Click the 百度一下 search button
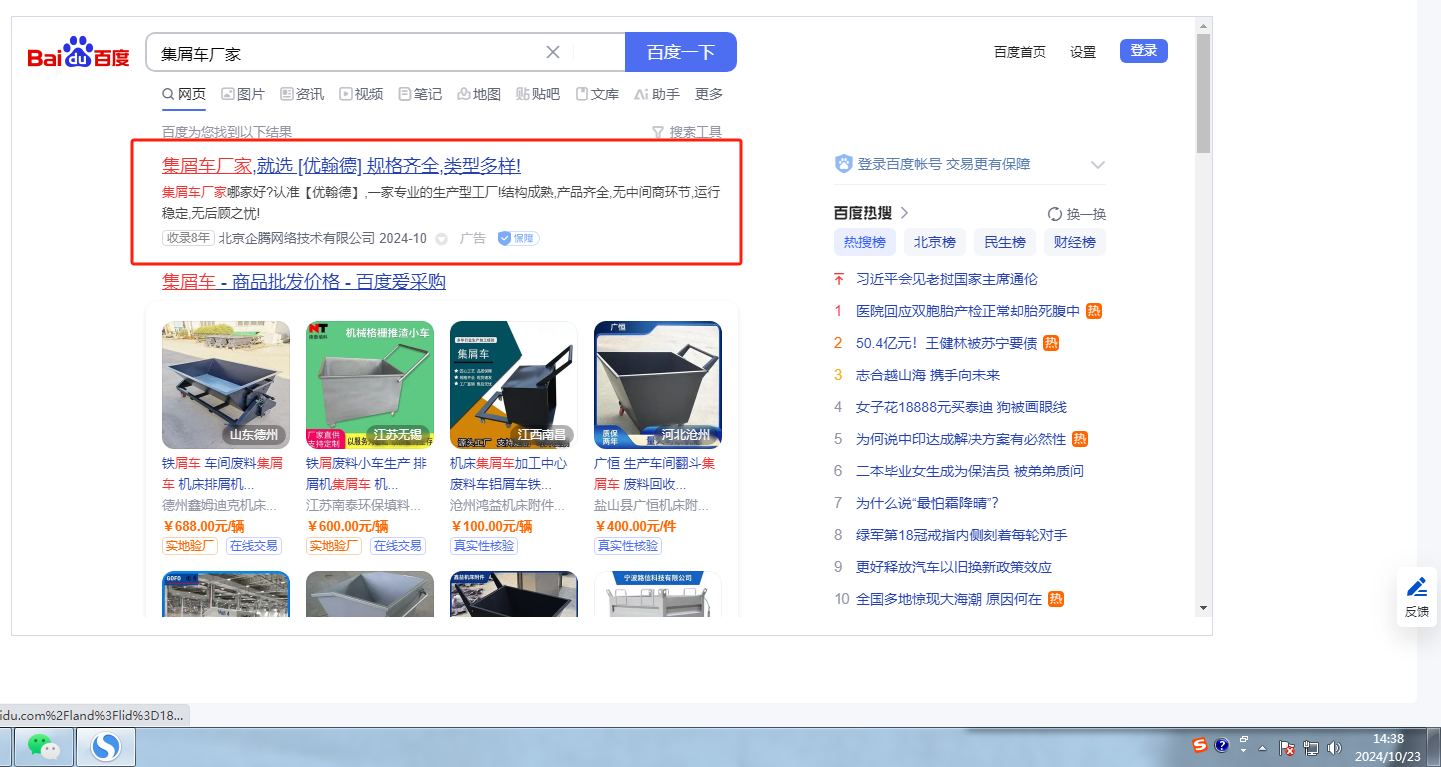Screen dimensions: 1441x767 tap(681, 52)
